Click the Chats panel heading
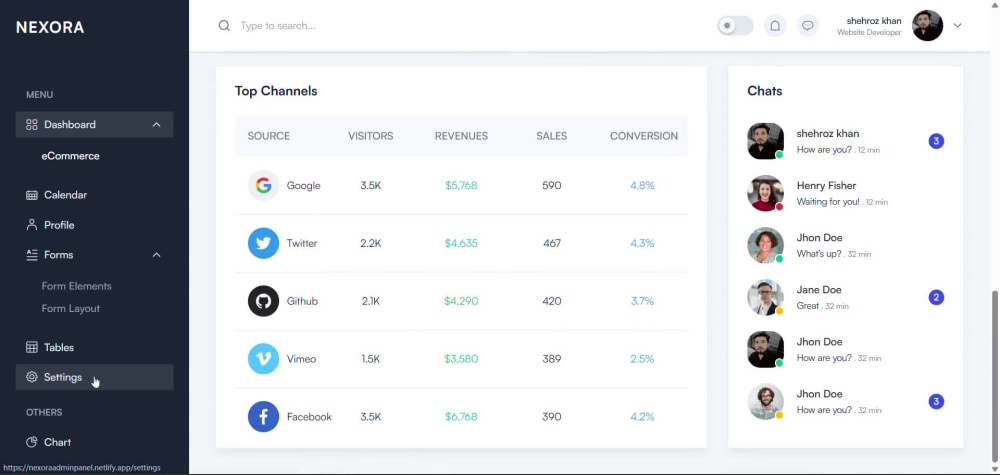This screenshot has width=1000, height=475. pyautogui.click(x=765, y=91)
